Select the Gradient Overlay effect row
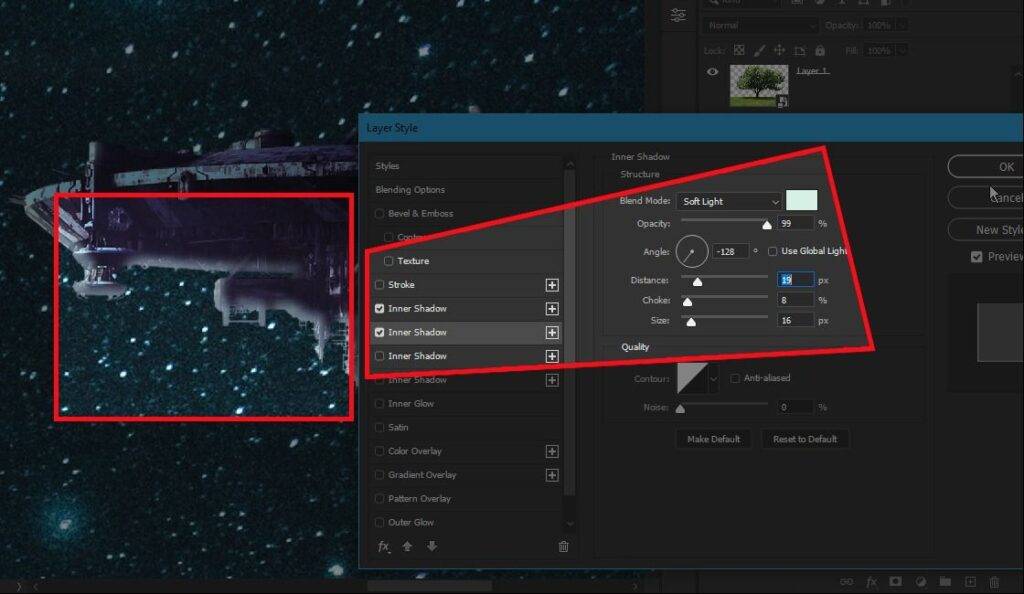Image resolution: width=1024 pixels, height=594 pixels. [466, 475]
